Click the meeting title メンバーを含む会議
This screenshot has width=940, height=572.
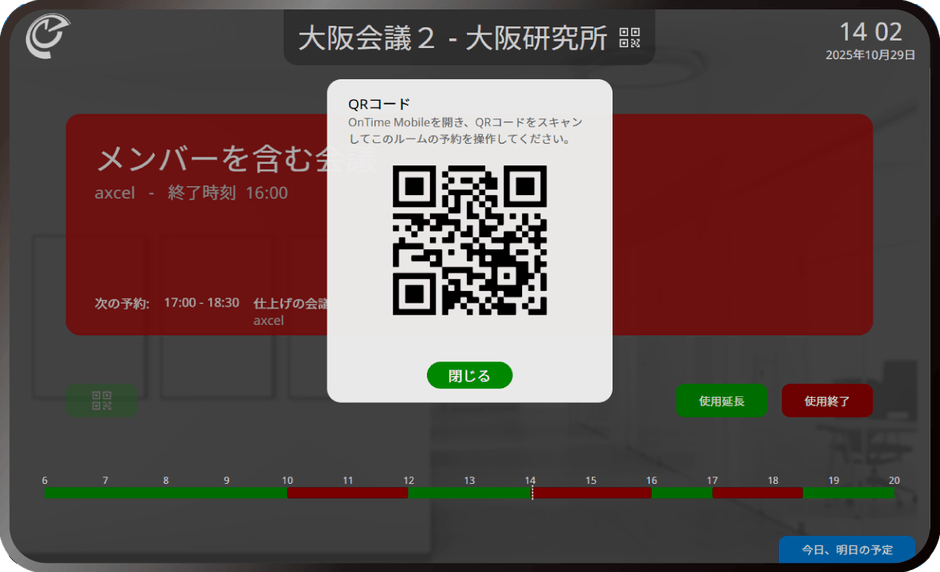point(237,159)
